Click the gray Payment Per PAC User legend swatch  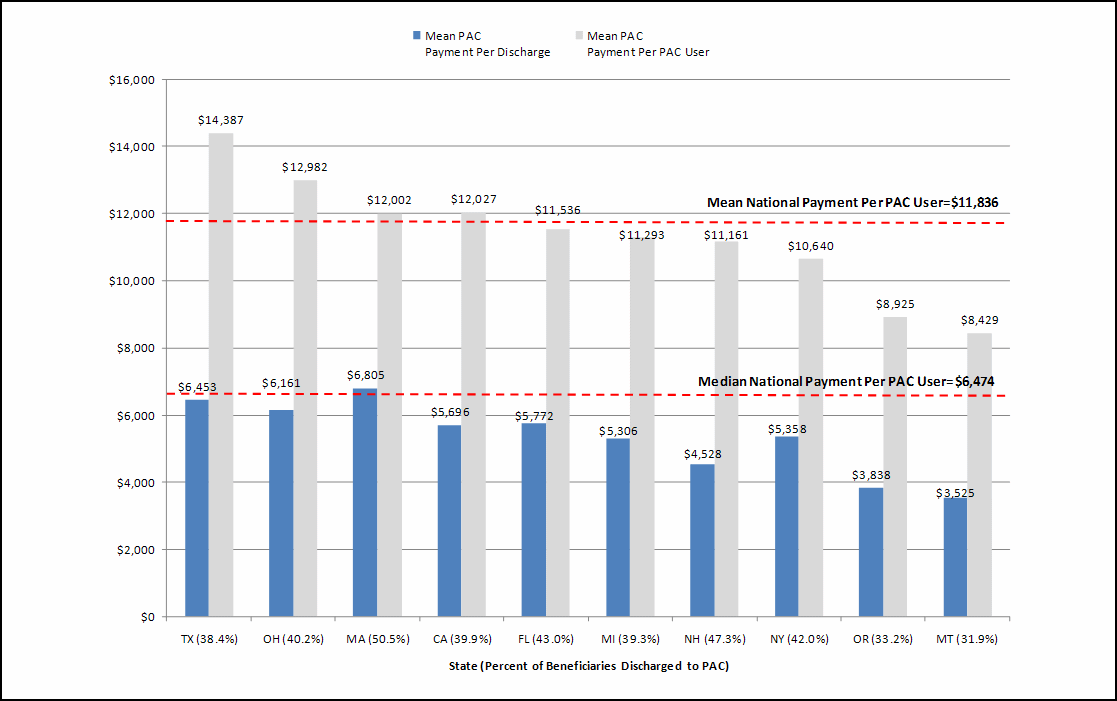[x=577, y=36]
